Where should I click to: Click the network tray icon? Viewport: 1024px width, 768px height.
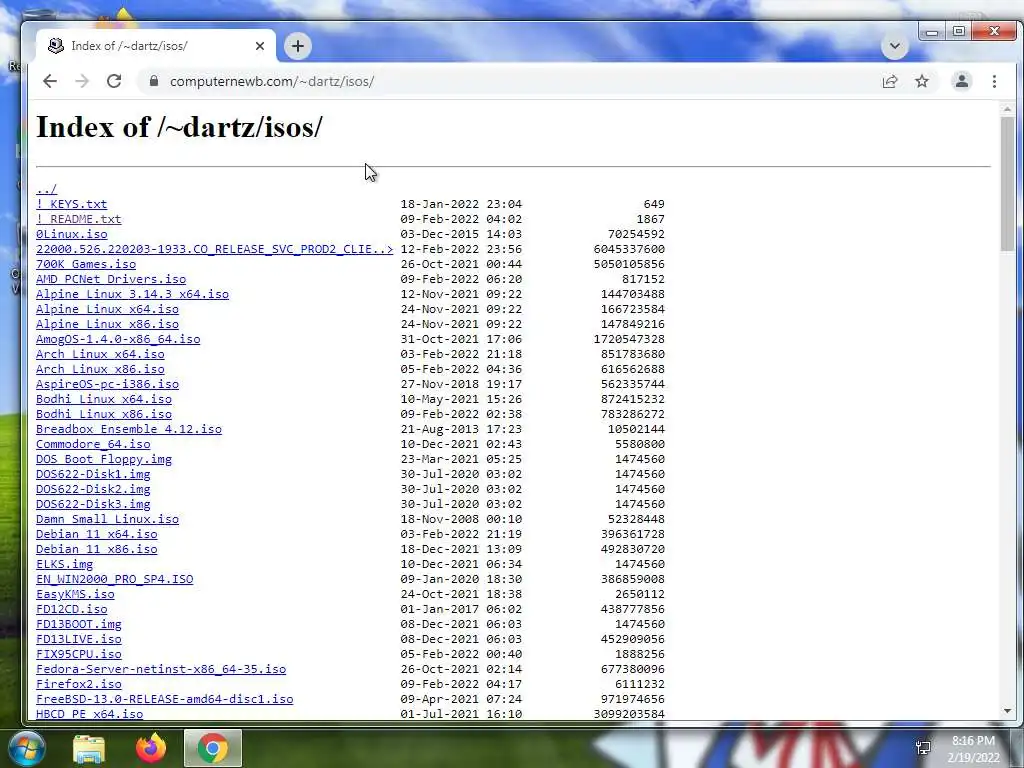click(x=923, y=748)
